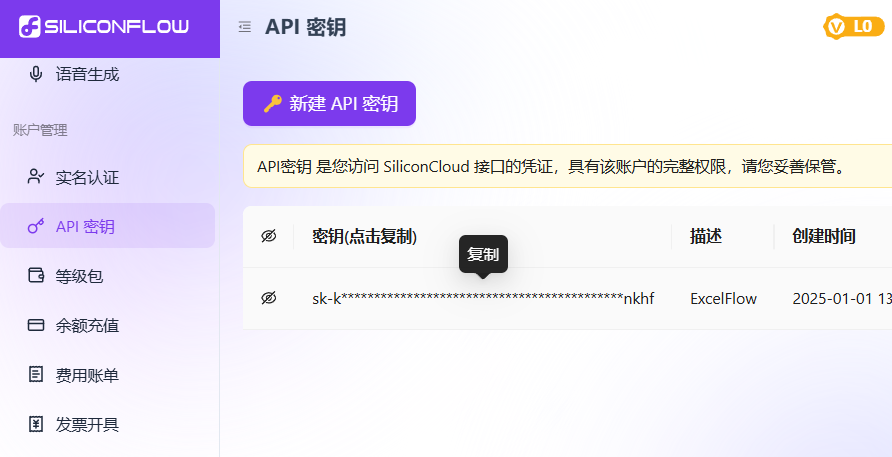Click the key icon in the 新建 button

pos(272,104)
